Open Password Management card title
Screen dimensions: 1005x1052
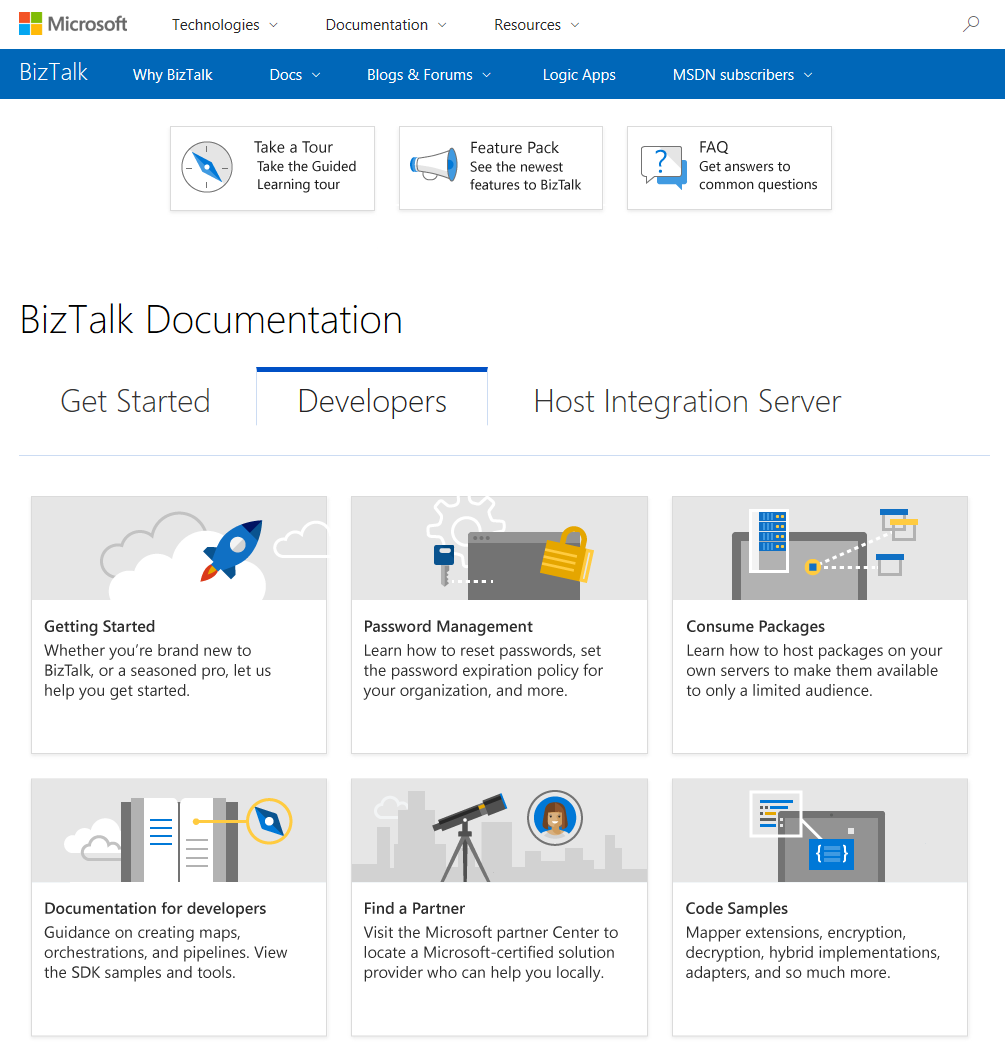(448, 627)
